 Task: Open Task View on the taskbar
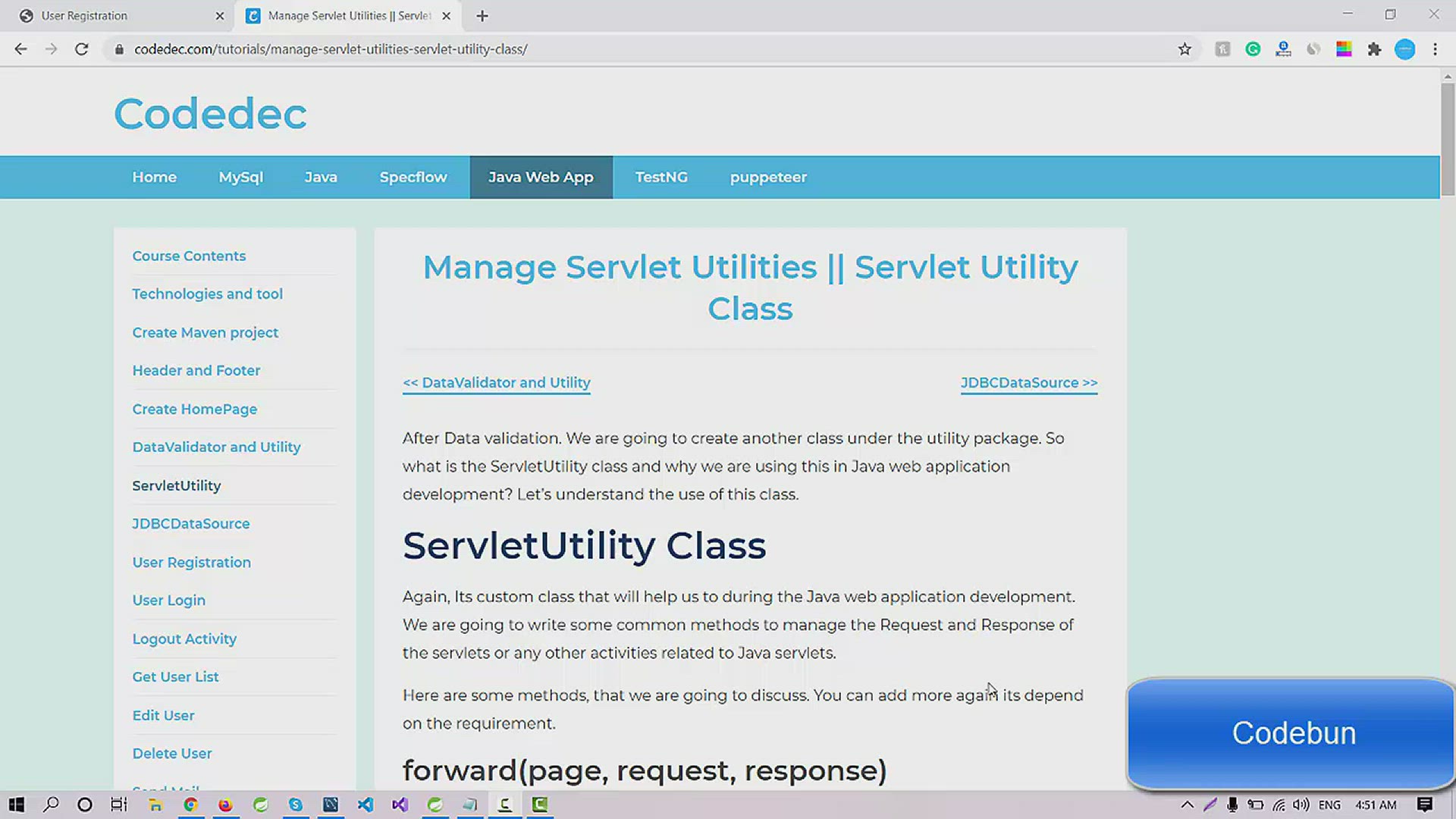[x=119, y=805]
